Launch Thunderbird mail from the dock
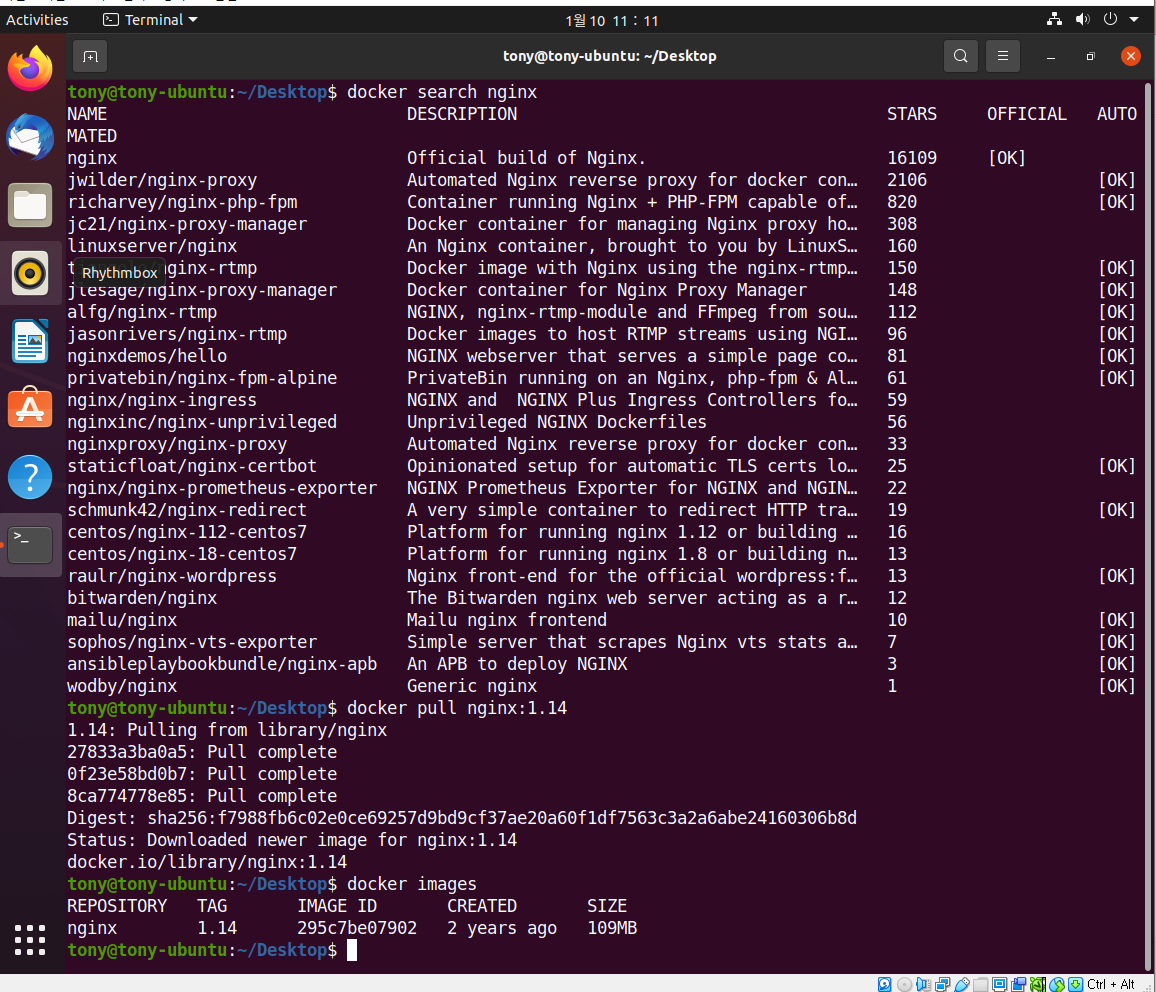Viewport: 1156px width, 992px height. pyautogui.click(x=30, y=136)
